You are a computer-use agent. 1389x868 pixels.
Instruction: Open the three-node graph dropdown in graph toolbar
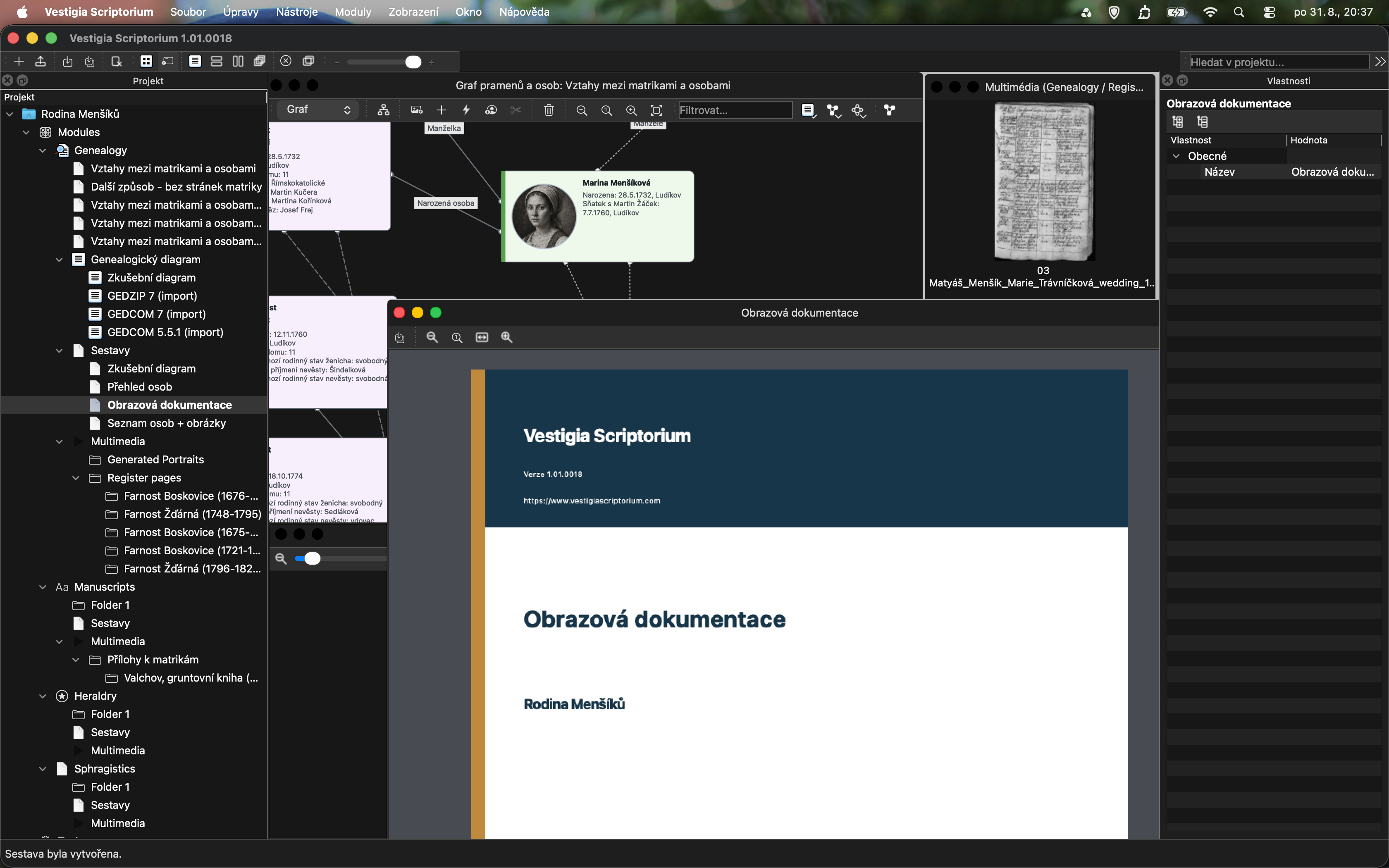click(833, 110)
